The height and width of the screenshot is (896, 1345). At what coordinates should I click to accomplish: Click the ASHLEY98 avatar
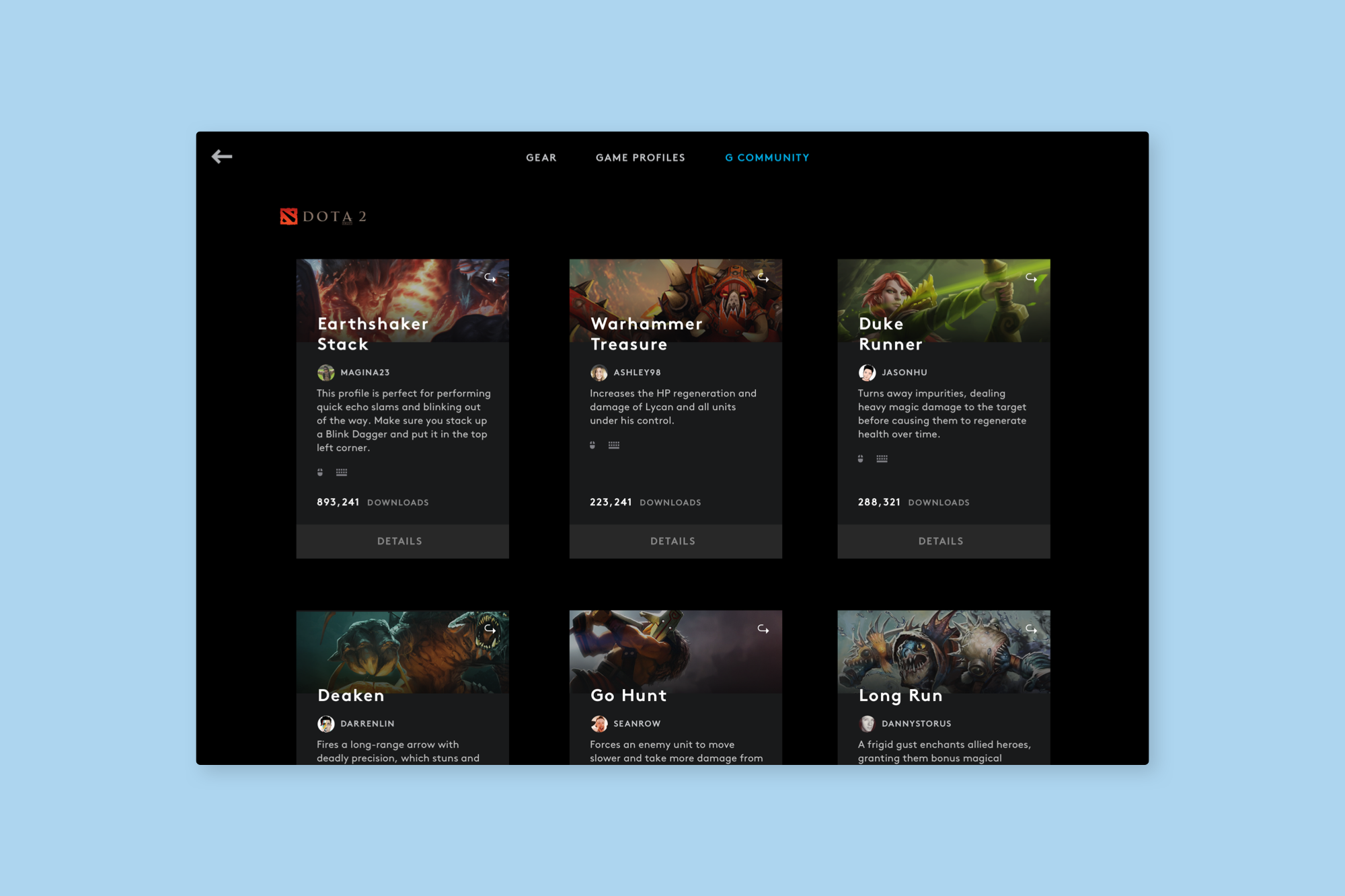(599, 372)
